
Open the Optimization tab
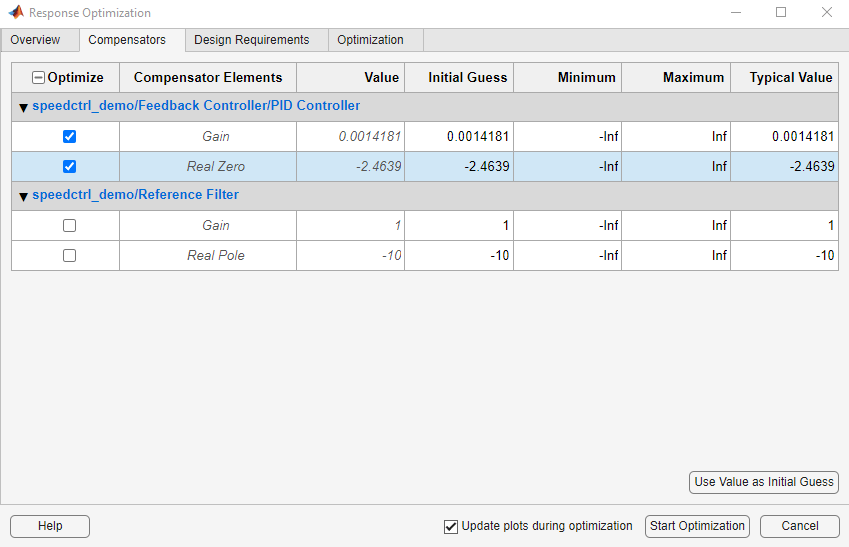point(370,40)
